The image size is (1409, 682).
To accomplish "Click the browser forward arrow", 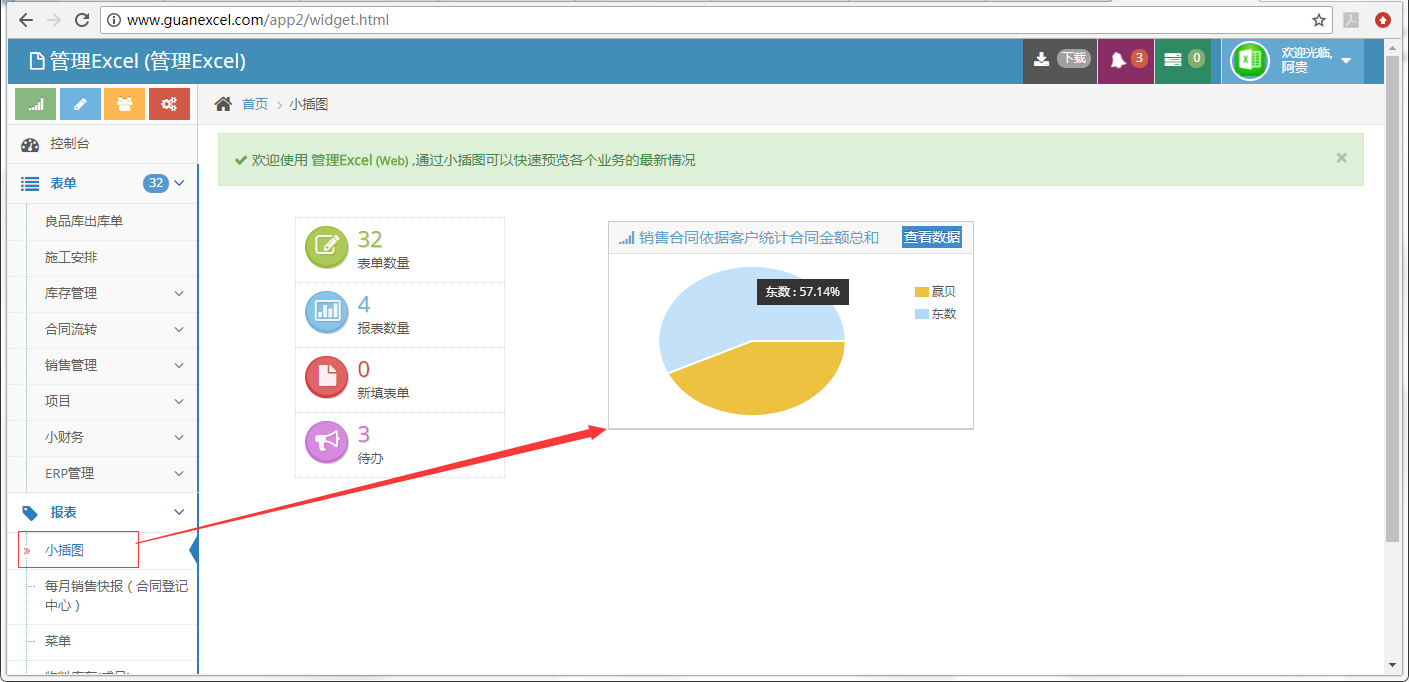I will tap(54, 20).
